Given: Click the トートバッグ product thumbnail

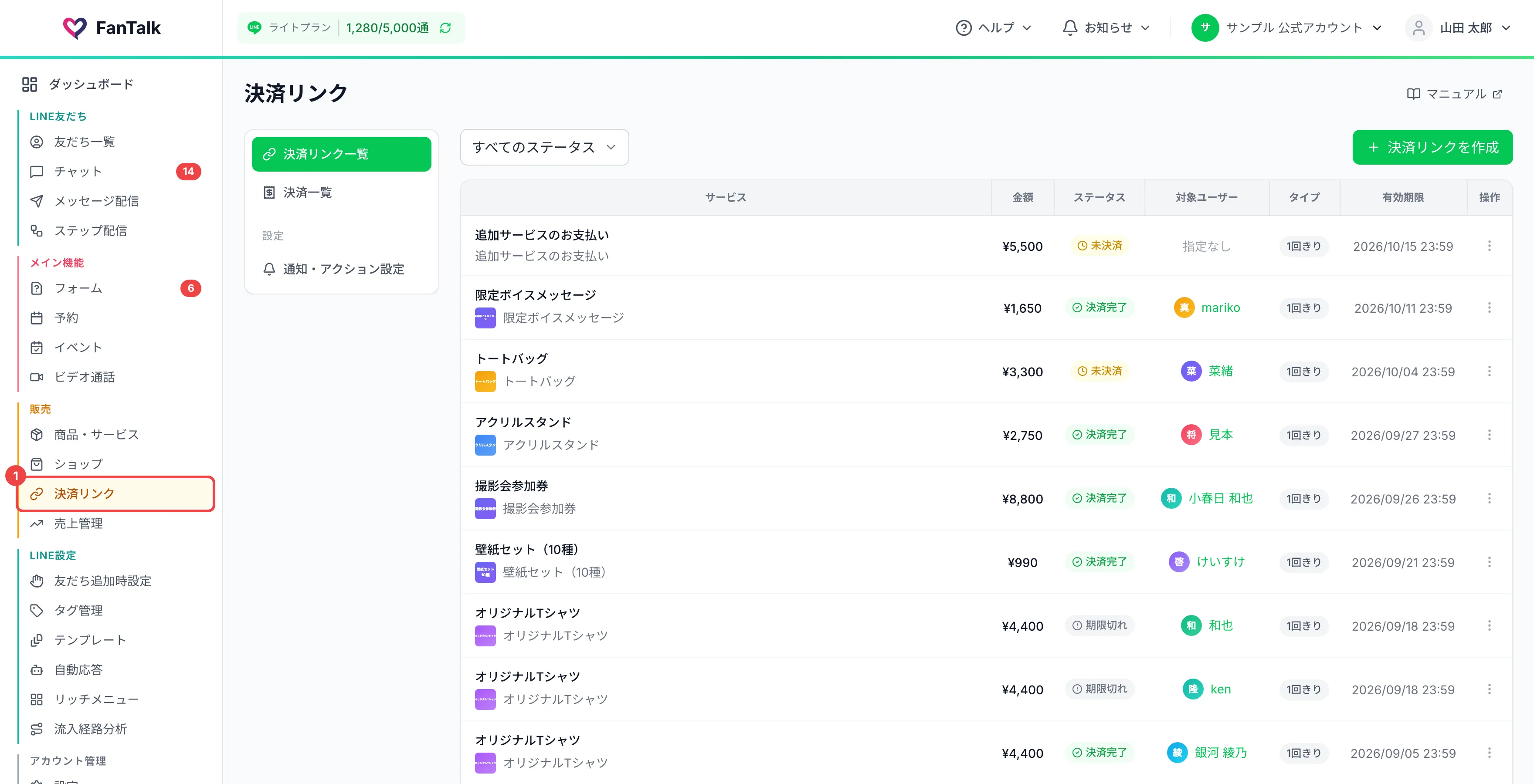Looking at the screenshot, I should 485,382.
